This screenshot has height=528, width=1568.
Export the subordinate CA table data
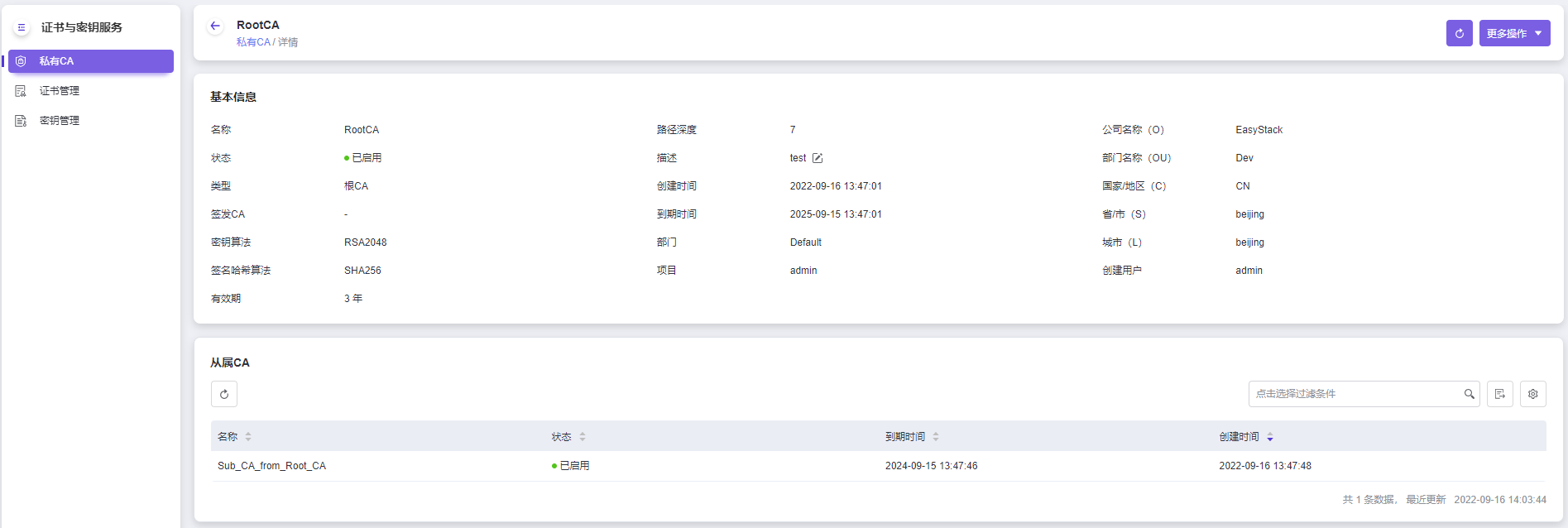click(1499, 394)
